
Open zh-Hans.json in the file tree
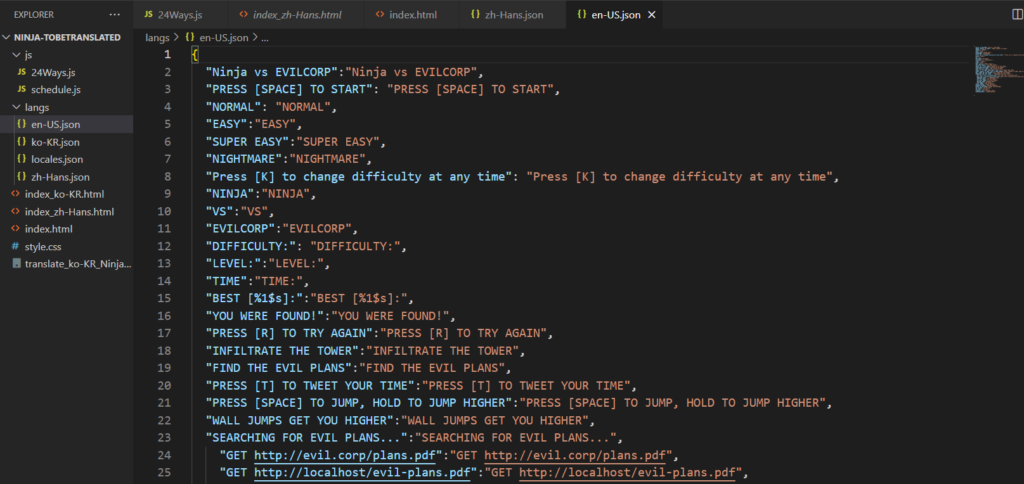54,177
